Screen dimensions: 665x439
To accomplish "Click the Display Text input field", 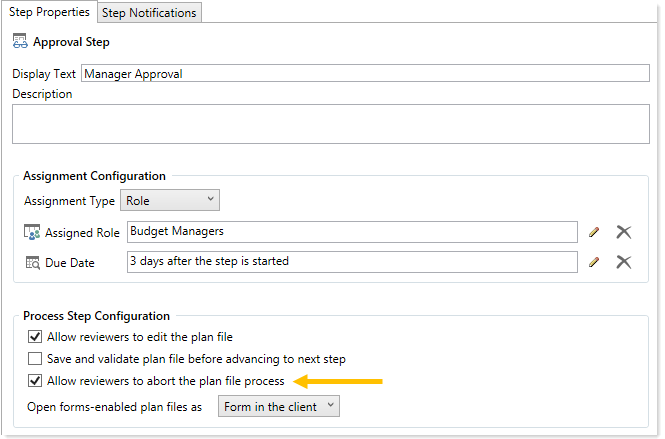I will [x=365, y=73].
